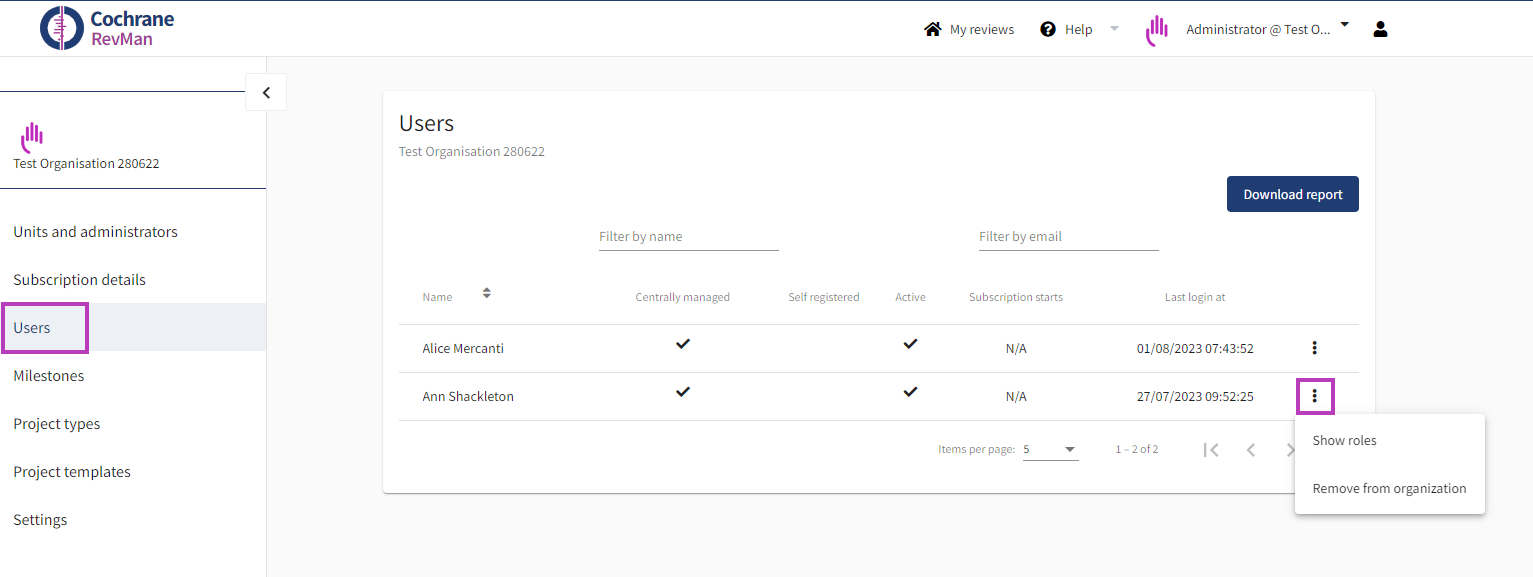Viewport: 1533px width, 577px height.
Task: Toggle the Active checkmark for Alice Mercanti
Action: pyautogui.click(x=910, y=343)
